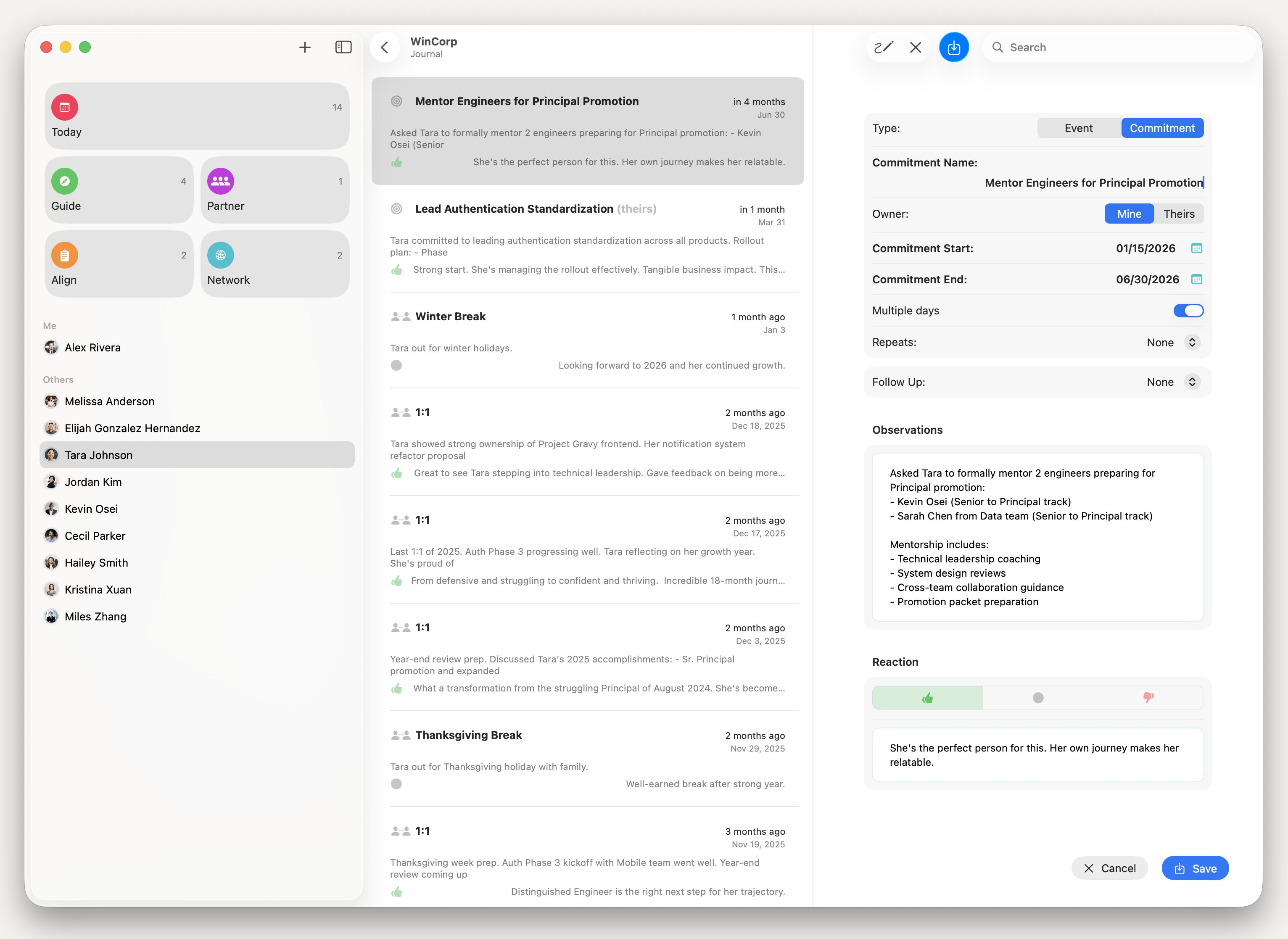Set owner to Theirs
Viewport: 1288px width, 939px height.
1178,214
